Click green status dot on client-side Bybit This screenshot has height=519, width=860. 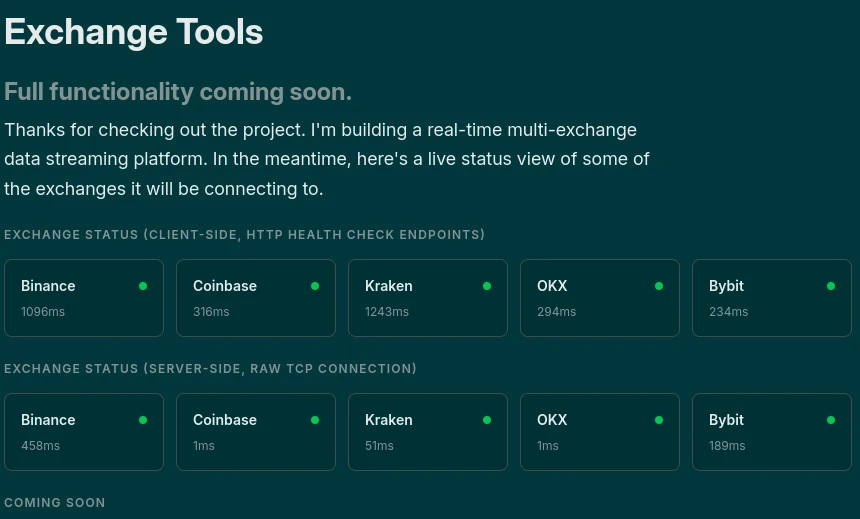(x=831, y=286)
